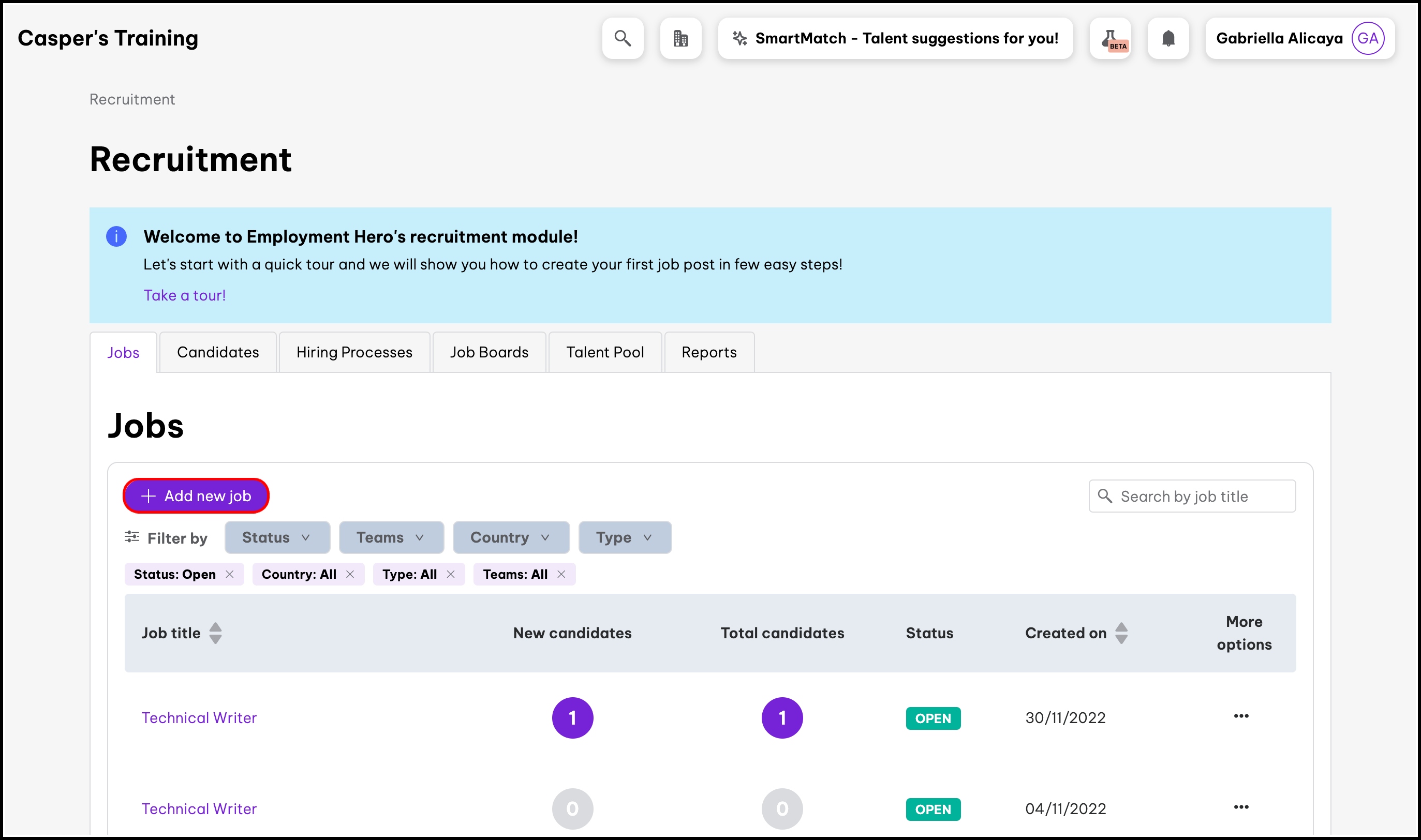Open notifications bell icon
This screenshot has height=840, width=1421.
(1168, 38)
